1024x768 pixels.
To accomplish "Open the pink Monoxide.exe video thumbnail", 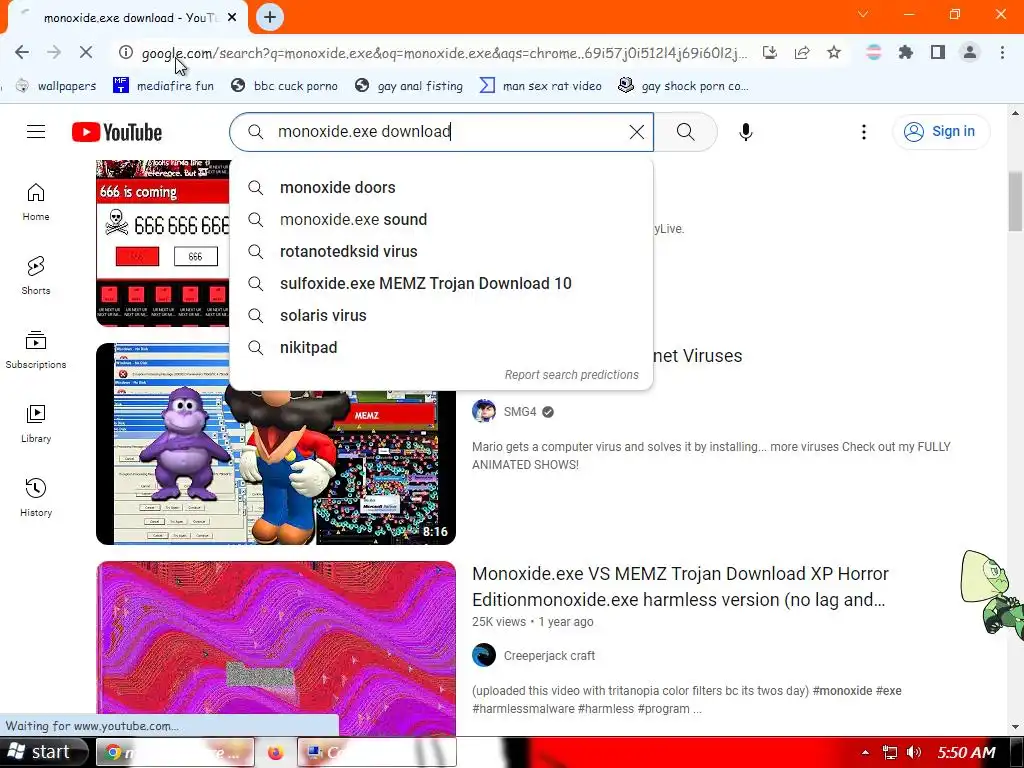I will coord(276,648).
